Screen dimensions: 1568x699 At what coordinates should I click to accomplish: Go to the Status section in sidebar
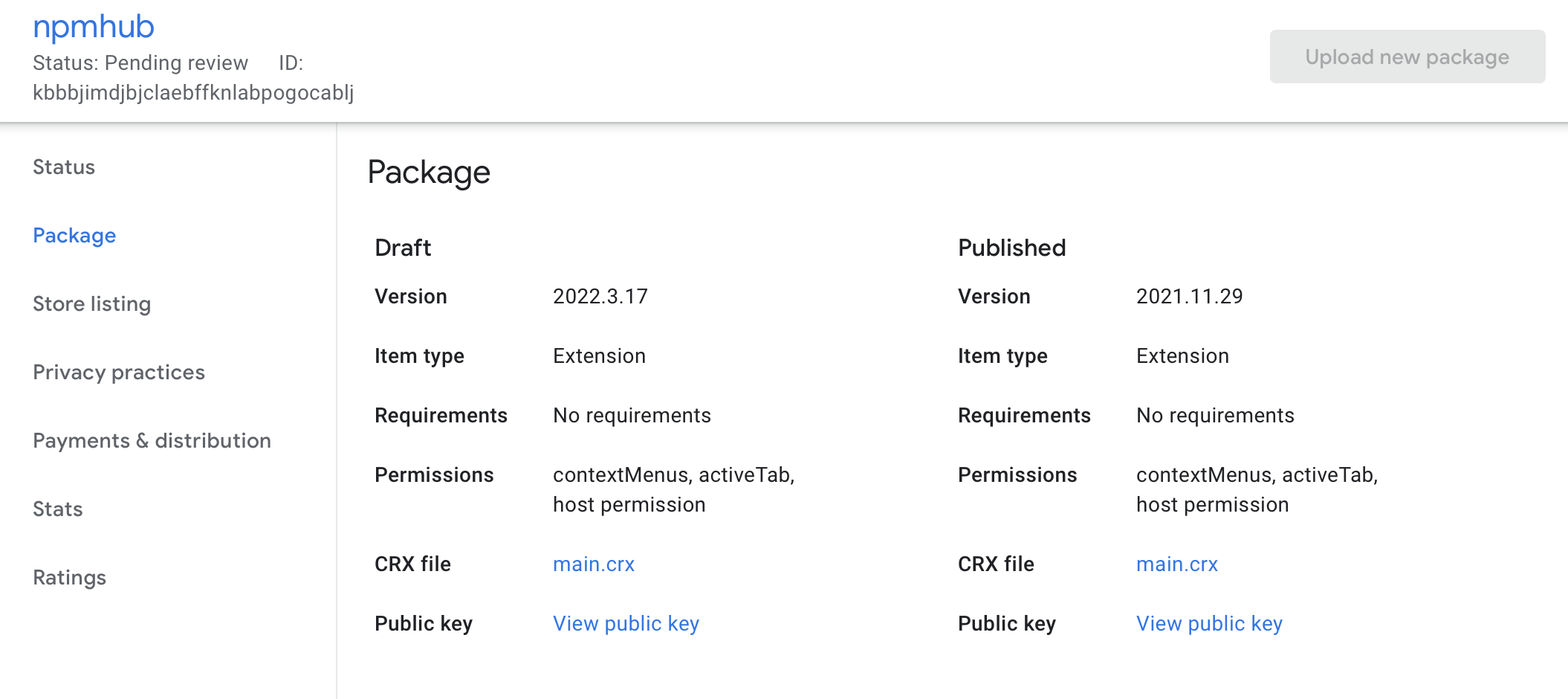click(64, 167)
